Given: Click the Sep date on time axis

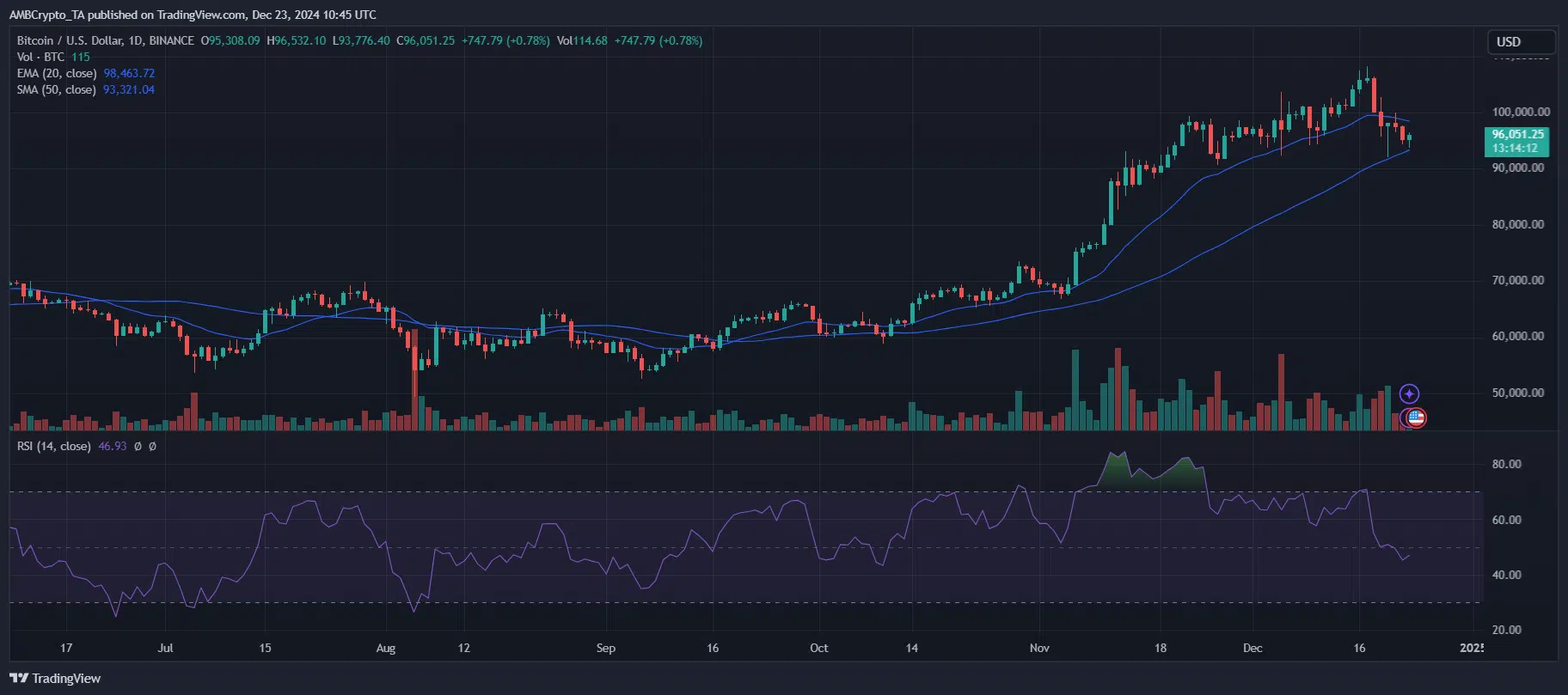Looking at the screenshot, I should coord(606,648).
